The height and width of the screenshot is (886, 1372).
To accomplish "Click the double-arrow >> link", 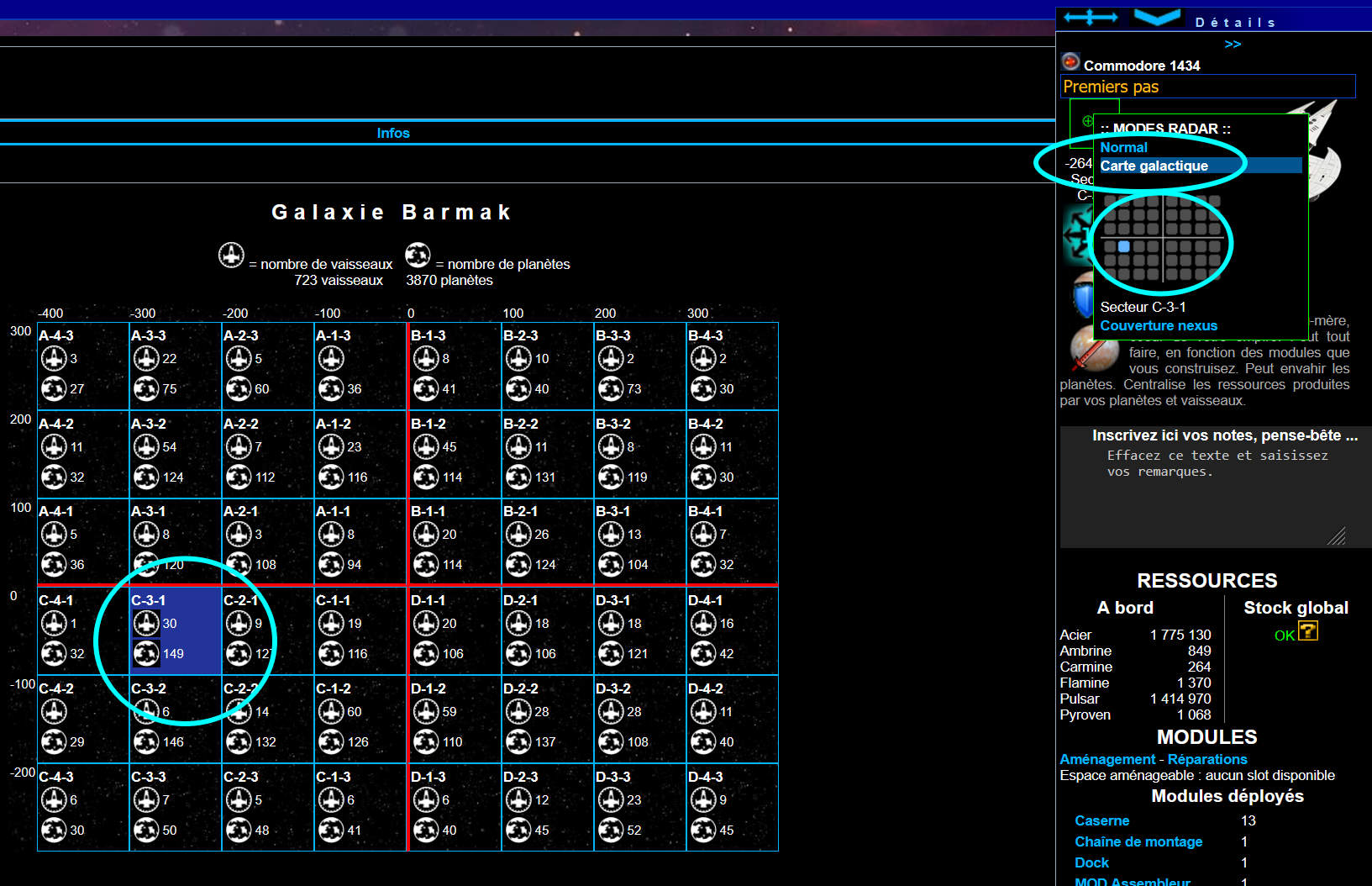I will click(x=1233, y=45).
